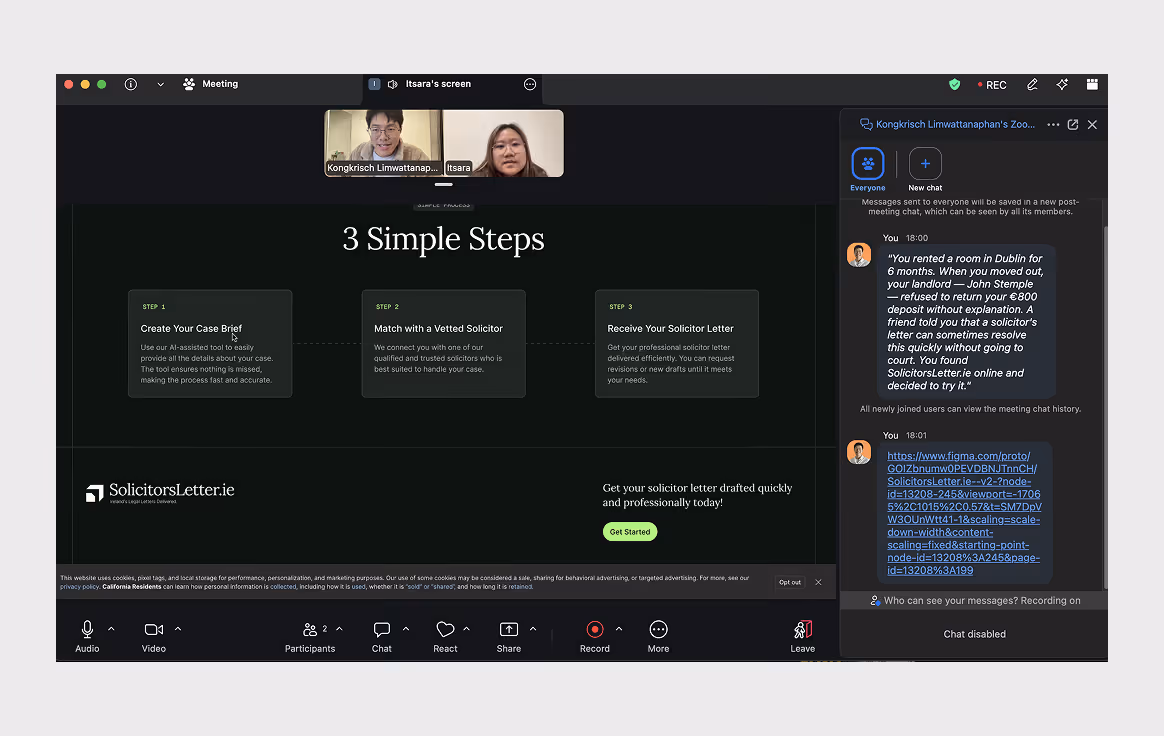Click the collapse handle under video thumbnails
This screenshot has width=1164, height=736.
pos(444,184)
